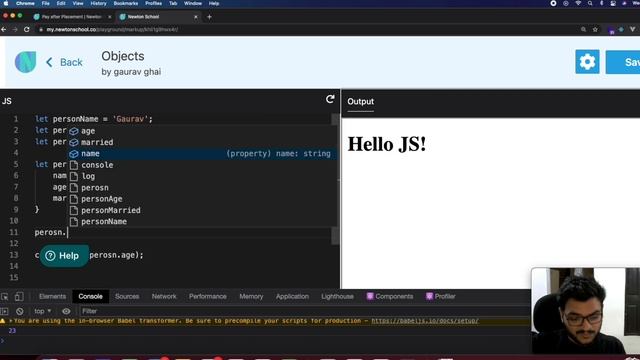Bookmark page with the star icon
Image resolution: width=640 pixels, height=360 pixels.
[595, 29]
